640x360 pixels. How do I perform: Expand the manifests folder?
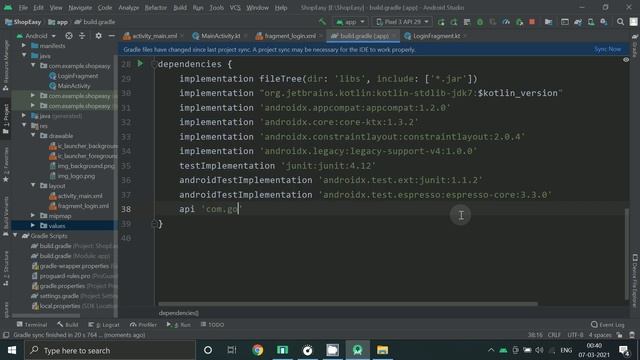(x=24, y=46)
